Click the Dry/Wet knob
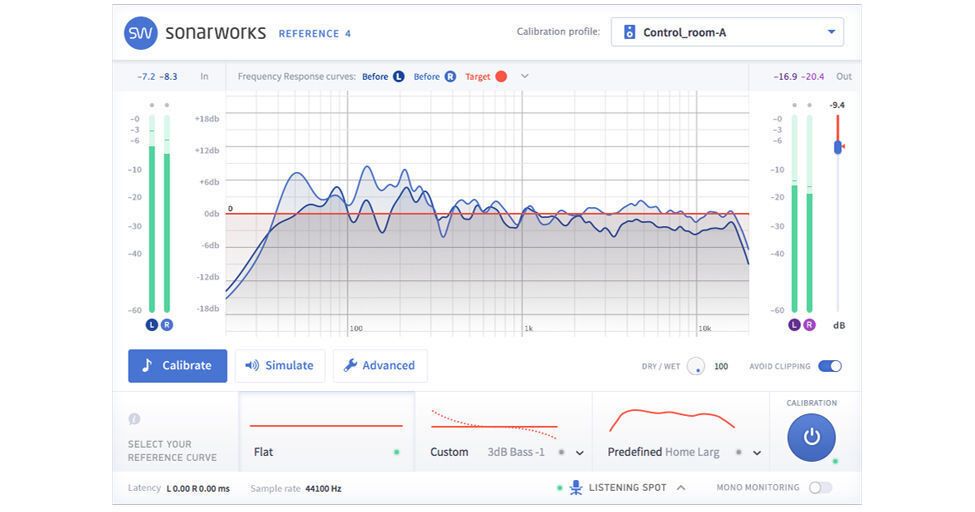The image size is (975, 512). 696,366
